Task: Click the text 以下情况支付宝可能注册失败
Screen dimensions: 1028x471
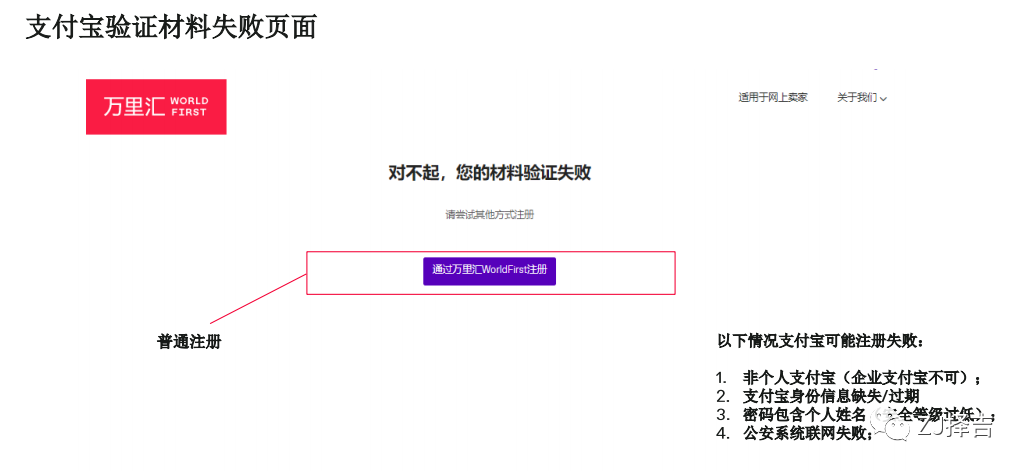Action: [x=822, y=341]
